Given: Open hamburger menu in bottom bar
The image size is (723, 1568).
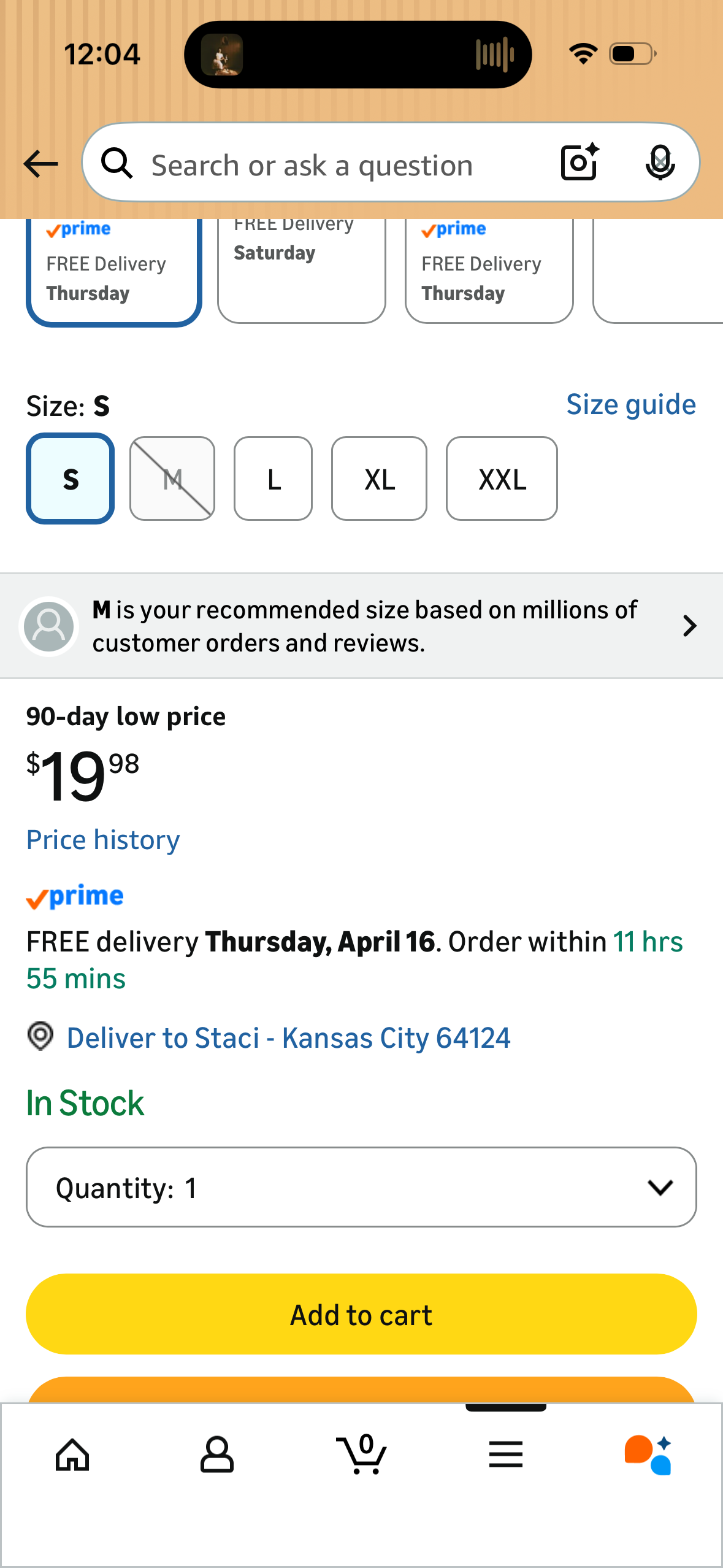Looking at the screenshot, I should [x=506, y=1455].
